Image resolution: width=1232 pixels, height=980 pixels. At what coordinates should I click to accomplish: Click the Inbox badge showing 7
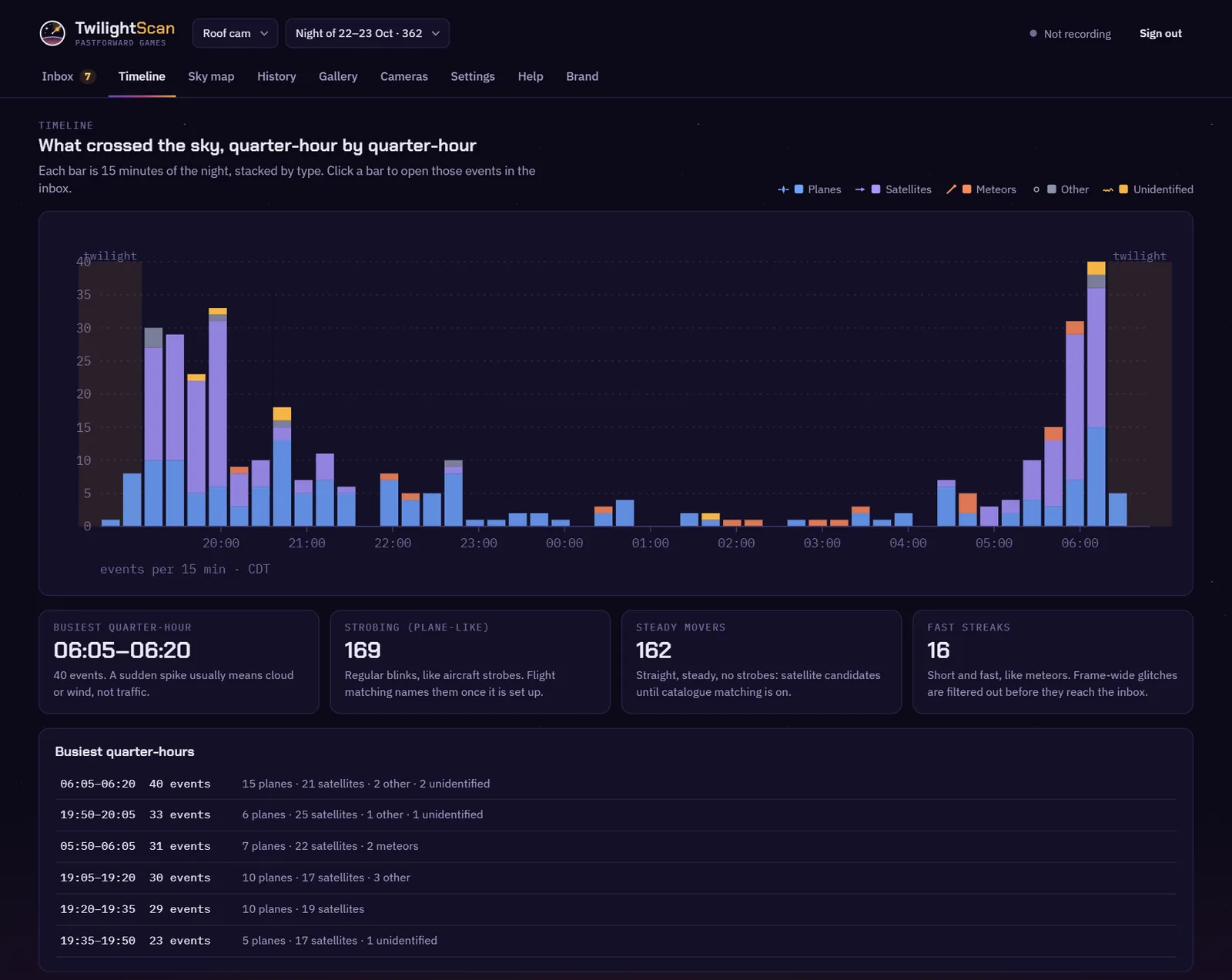pyautogui.click(x=88, y=76)
